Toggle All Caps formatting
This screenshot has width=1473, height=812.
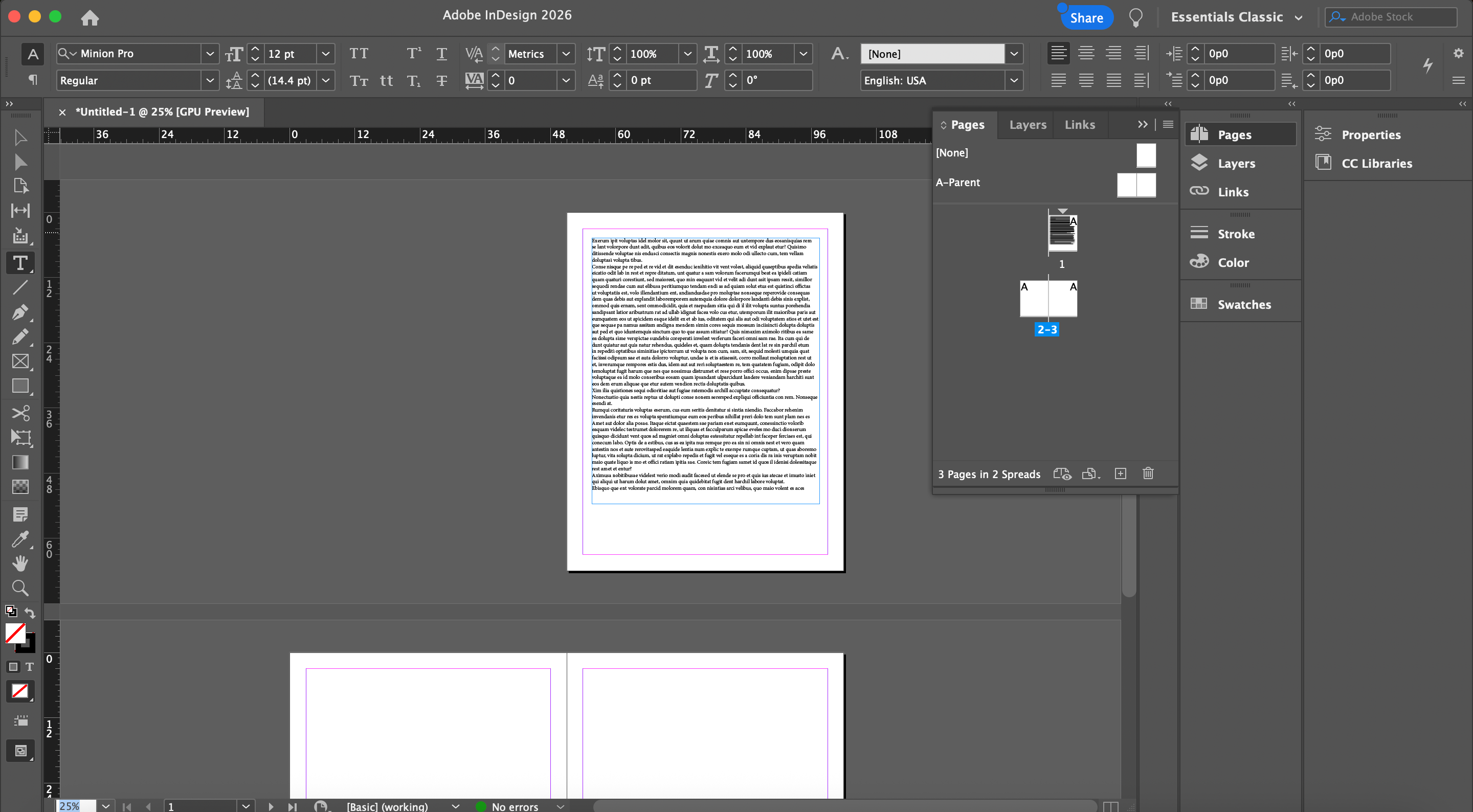point(359,54)
